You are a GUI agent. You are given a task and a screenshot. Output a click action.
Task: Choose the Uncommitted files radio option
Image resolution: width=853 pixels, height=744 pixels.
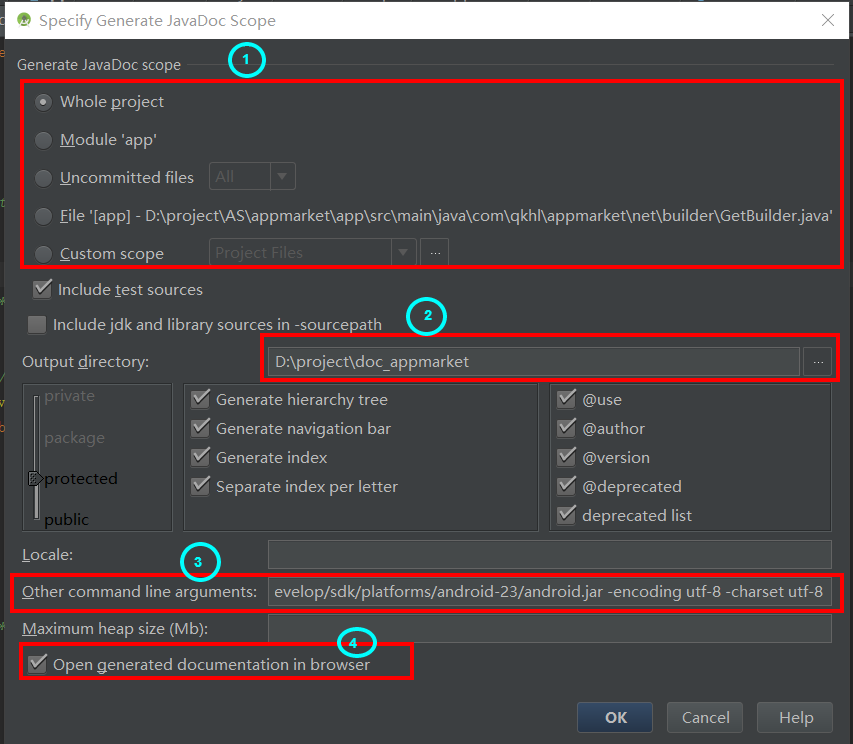click(44, 178)
